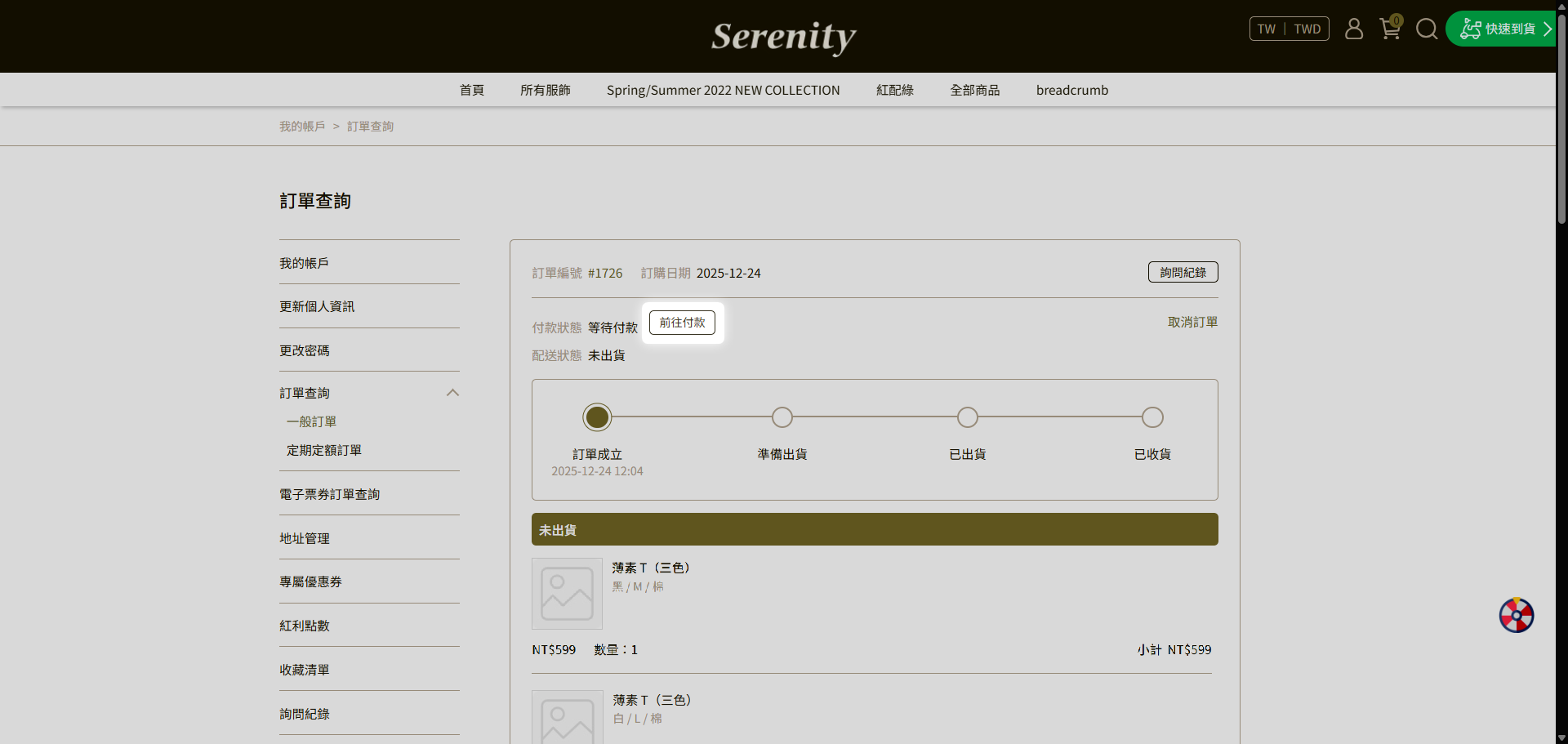Screen dimensions: 1568x744
Task: Open TW | TWD region currency selector
Action: [1289, 29]
